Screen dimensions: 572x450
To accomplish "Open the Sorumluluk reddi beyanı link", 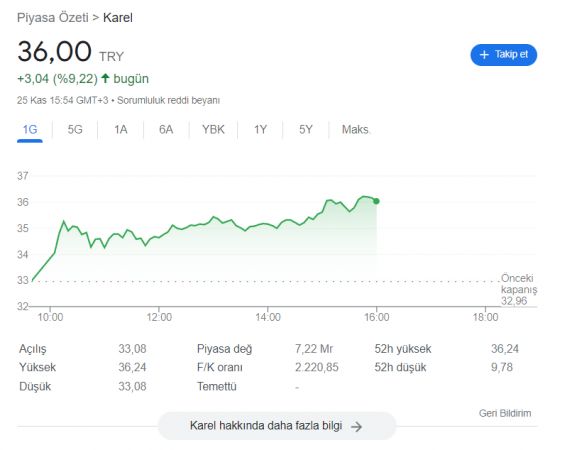I will [168, 100].
